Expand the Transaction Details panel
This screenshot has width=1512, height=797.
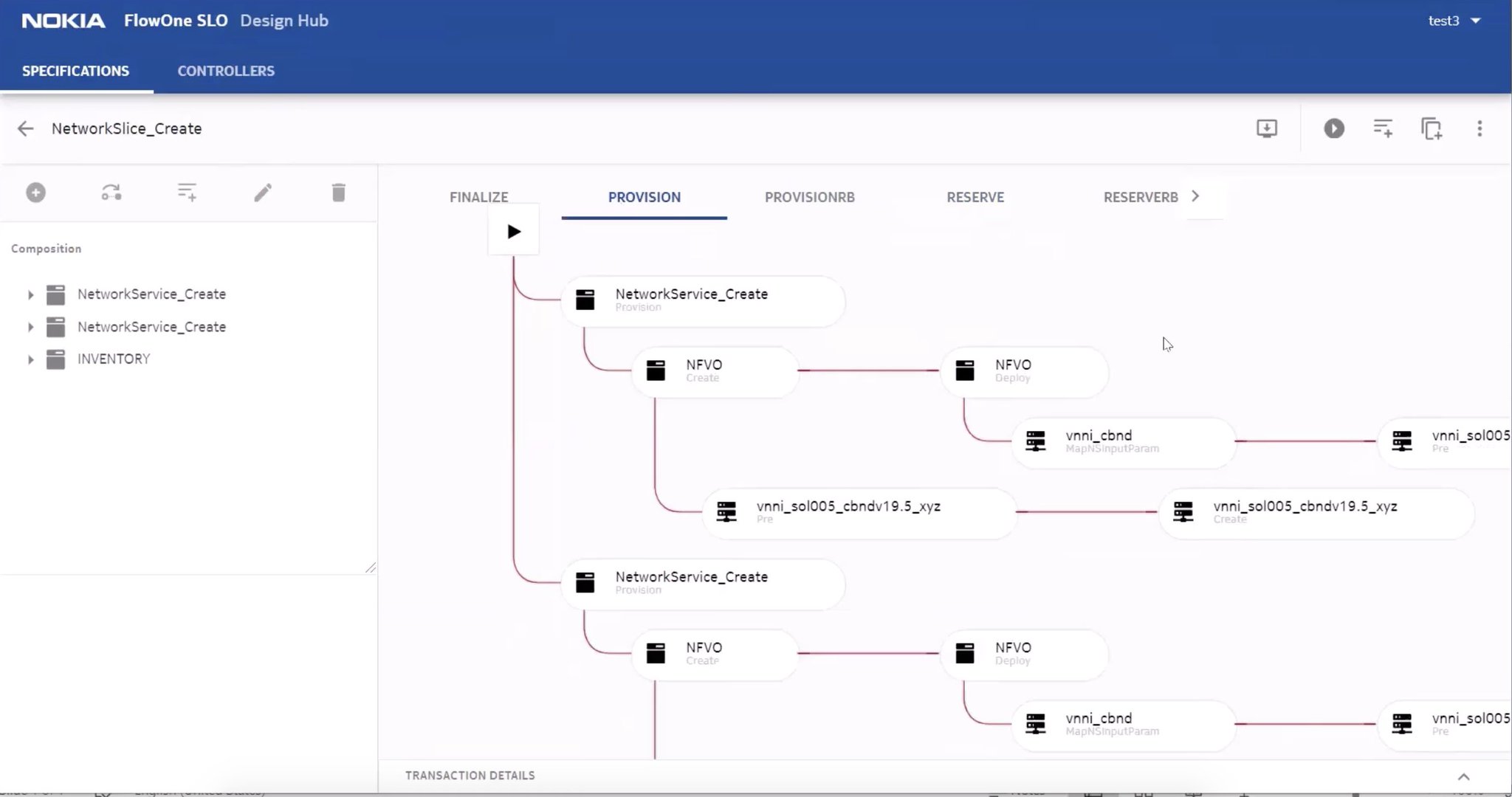(x=1463, y=776)
